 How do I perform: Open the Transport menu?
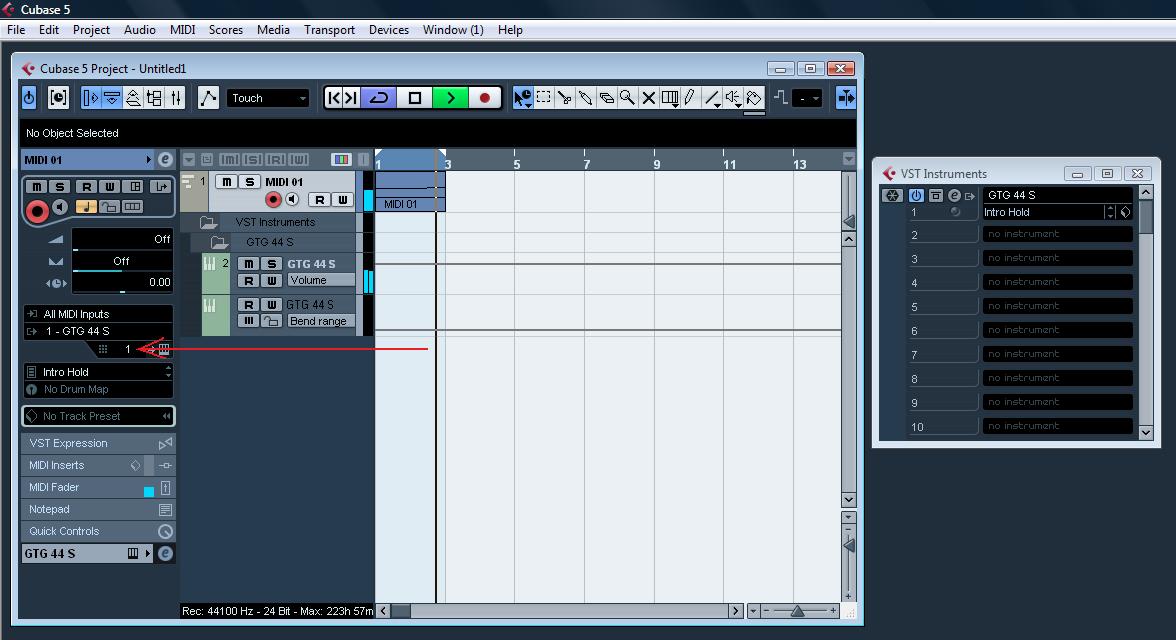pyautogui.click(x=329, y=30)
